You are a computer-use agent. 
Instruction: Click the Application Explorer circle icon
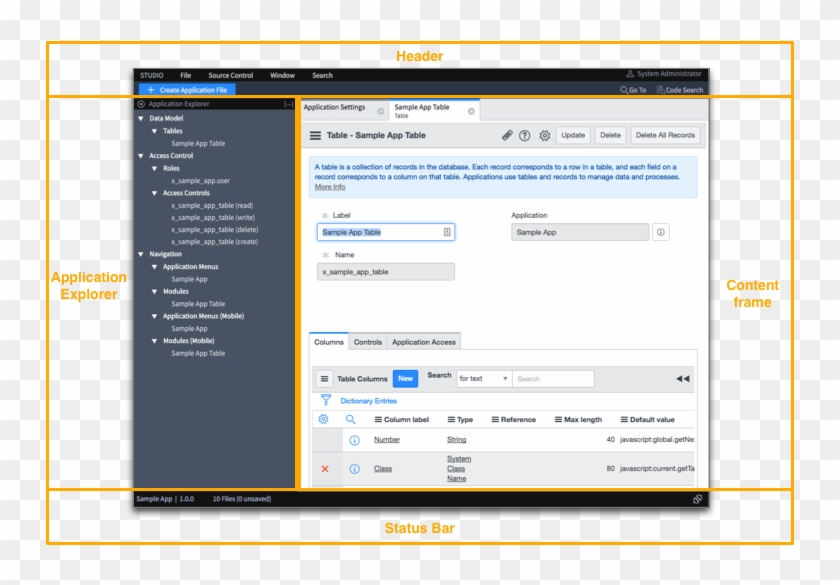point(141,104)
